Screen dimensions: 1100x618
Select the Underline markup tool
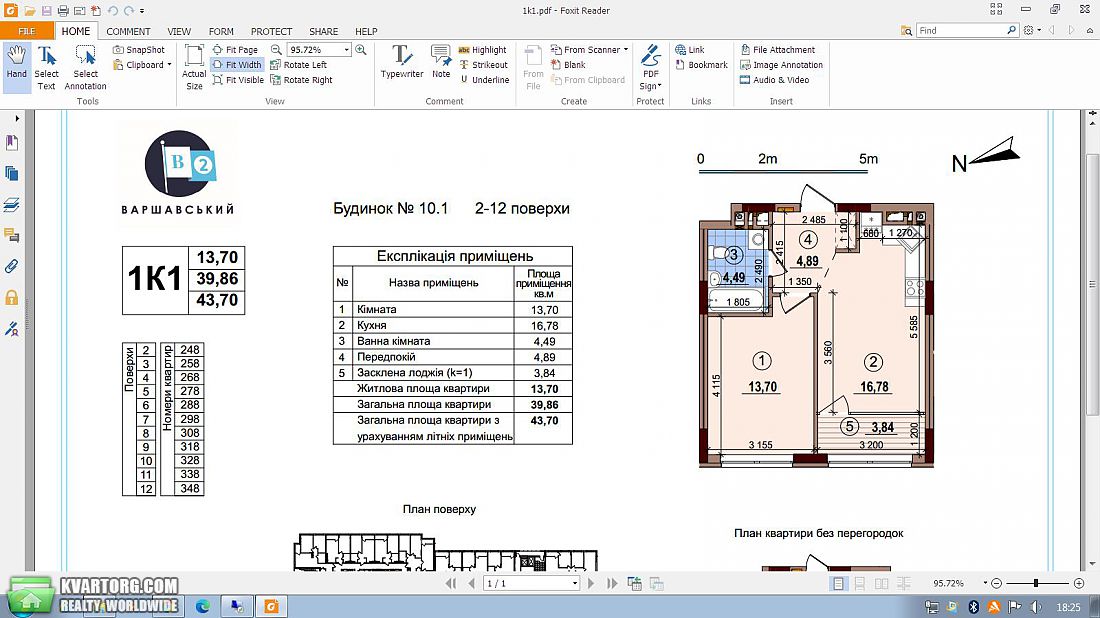[x=484, y=80]
